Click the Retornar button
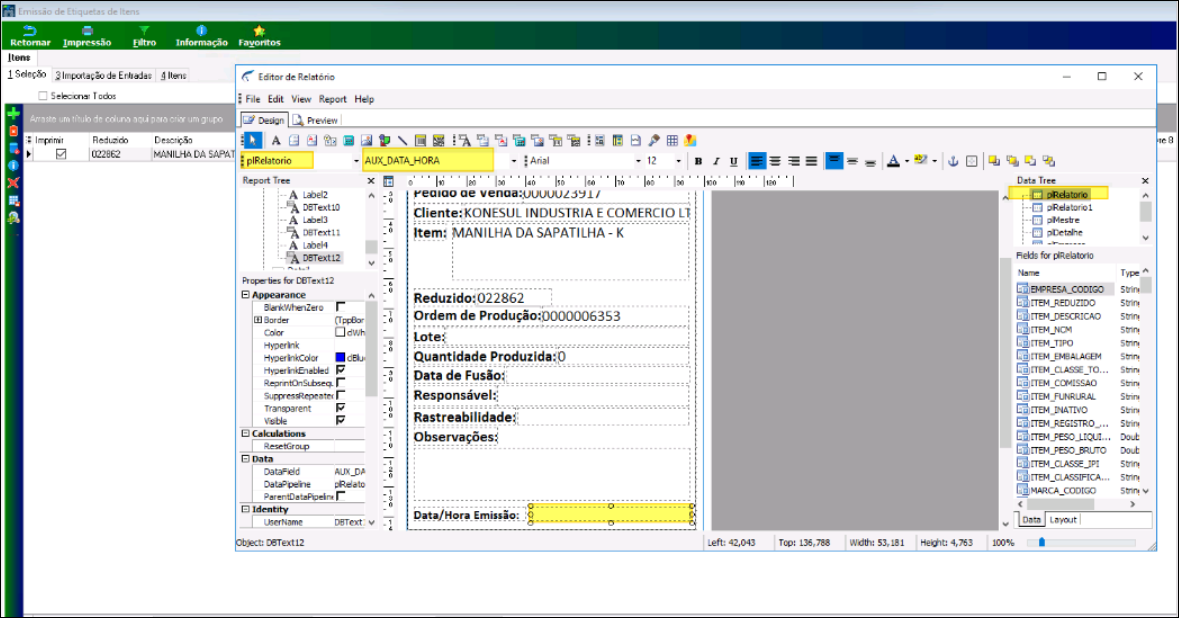1179x618 pixels. pos(30,36)
